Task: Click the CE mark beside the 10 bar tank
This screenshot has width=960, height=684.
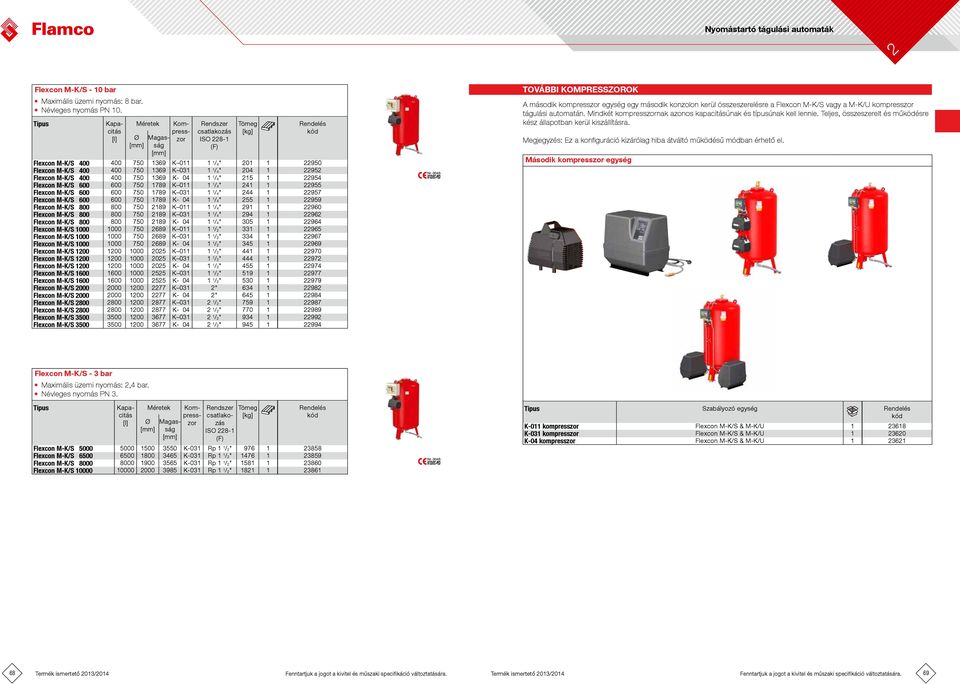Action: 429,175
